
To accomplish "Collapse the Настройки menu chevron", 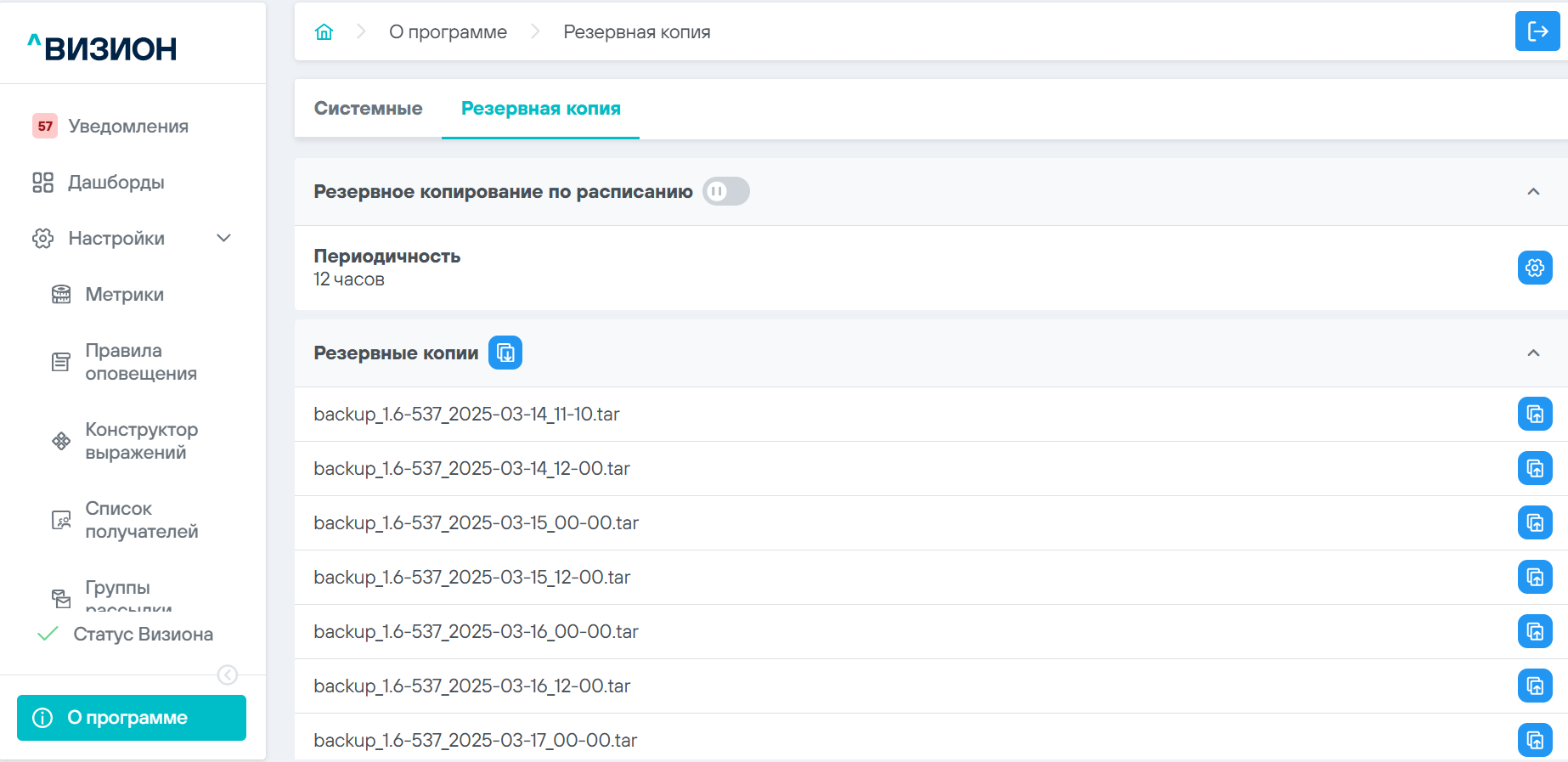I will [x=223, y=238].
